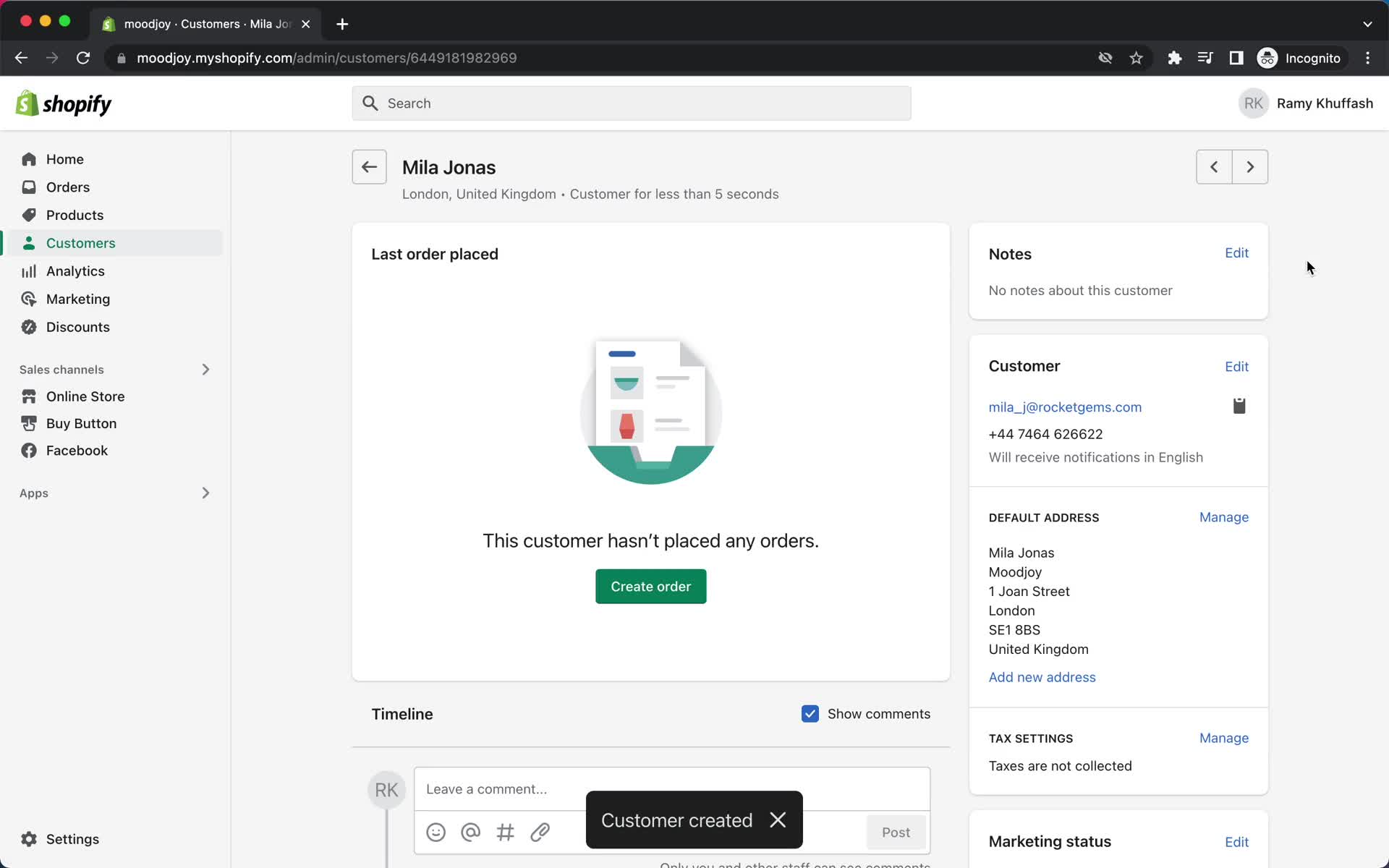Toggle Marketing status Edit switch

tap(1237, 842)
